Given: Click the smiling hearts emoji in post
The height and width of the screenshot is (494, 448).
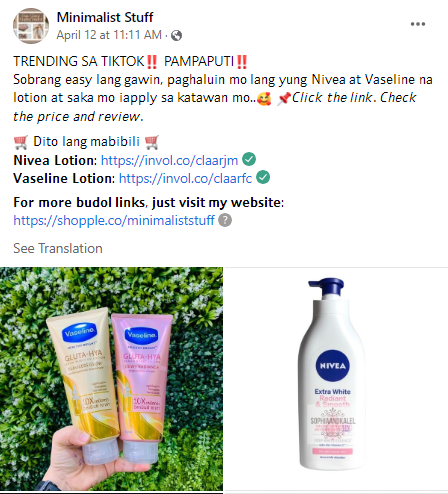Looking at the screenshot, I should (x=264, y=99).
